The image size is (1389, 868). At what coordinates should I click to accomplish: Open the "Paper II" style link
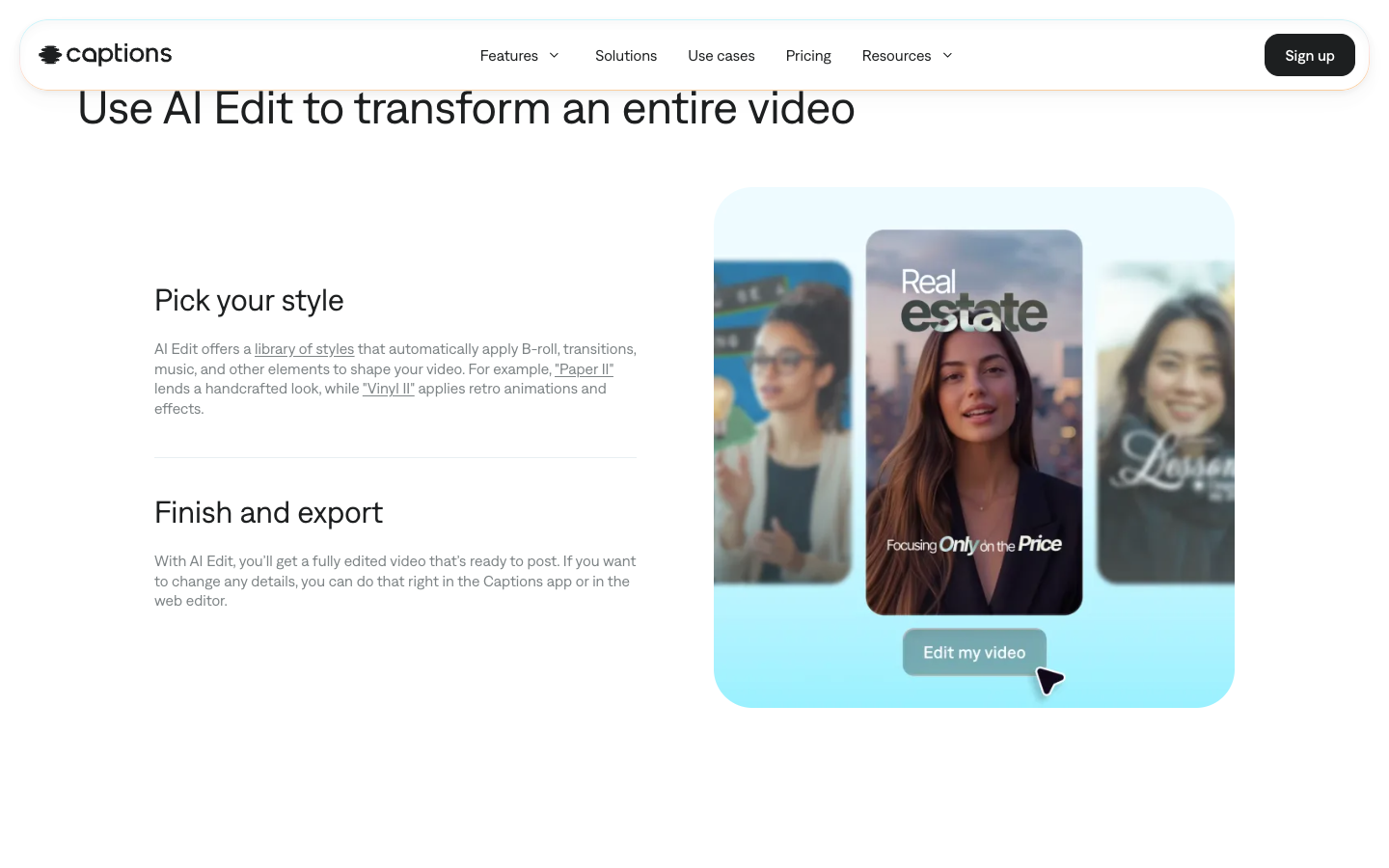coord(584,369)
